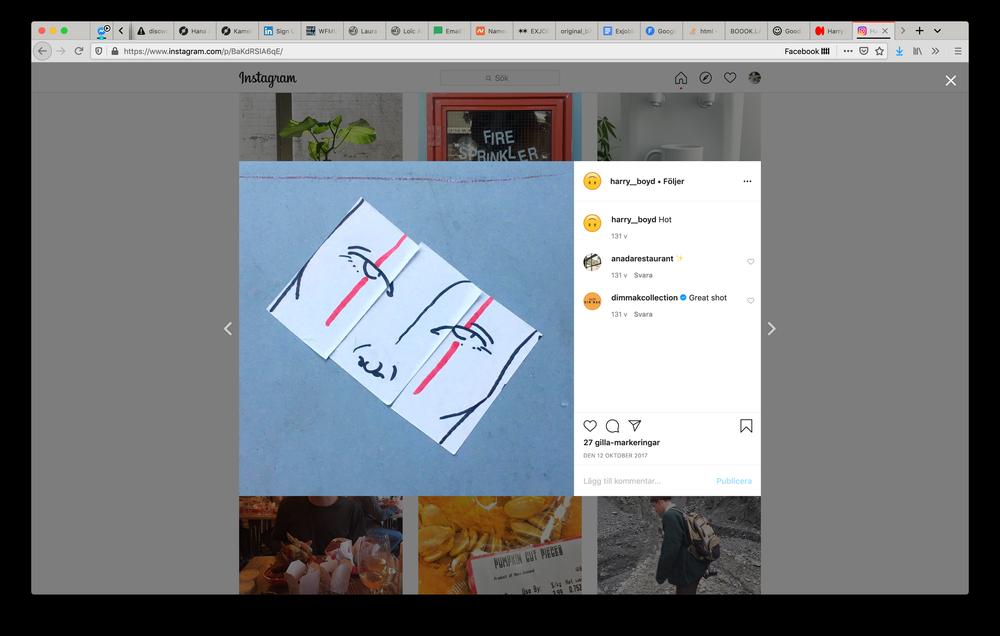
Task: Open the white mug photo thumbnail
Action: pyautogui.click(x=679, y=127)
